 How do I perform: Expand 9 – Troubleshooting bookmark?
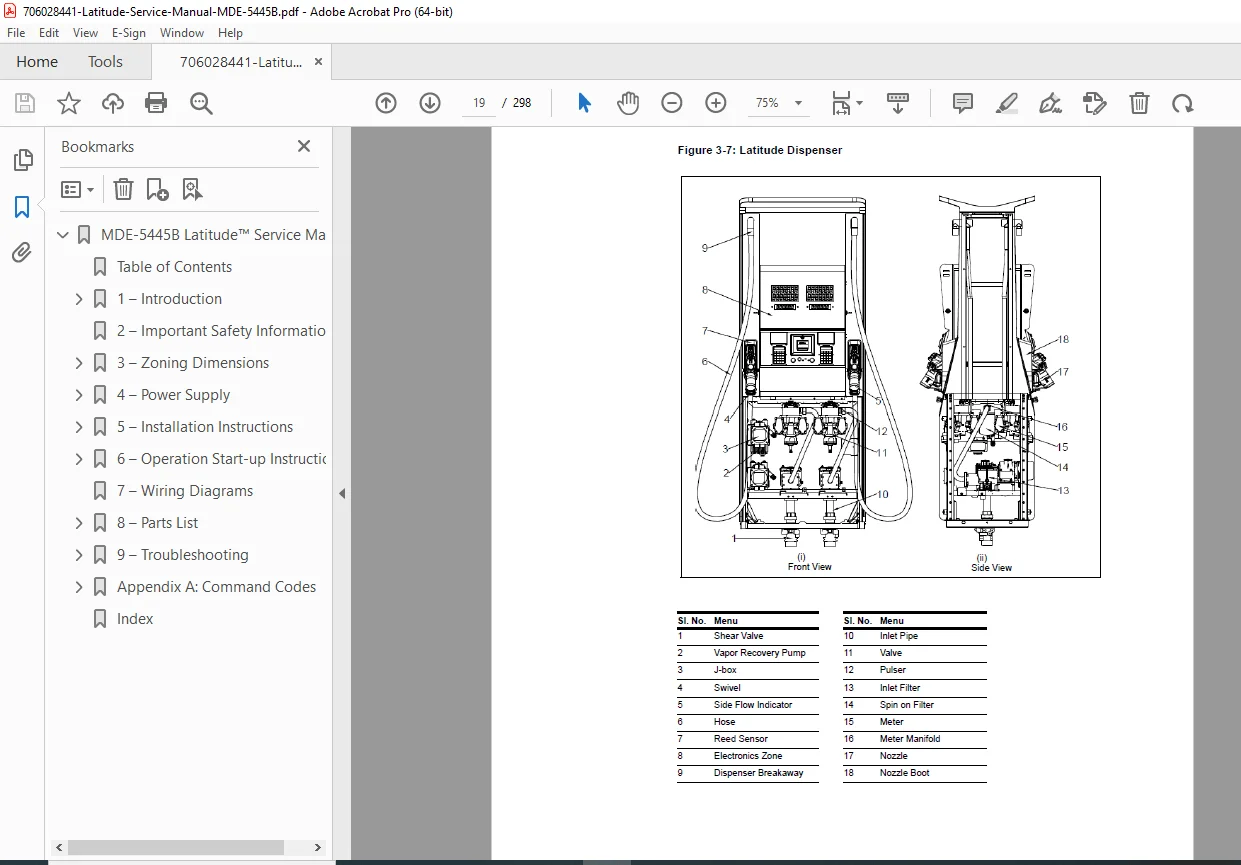[79, 555]
